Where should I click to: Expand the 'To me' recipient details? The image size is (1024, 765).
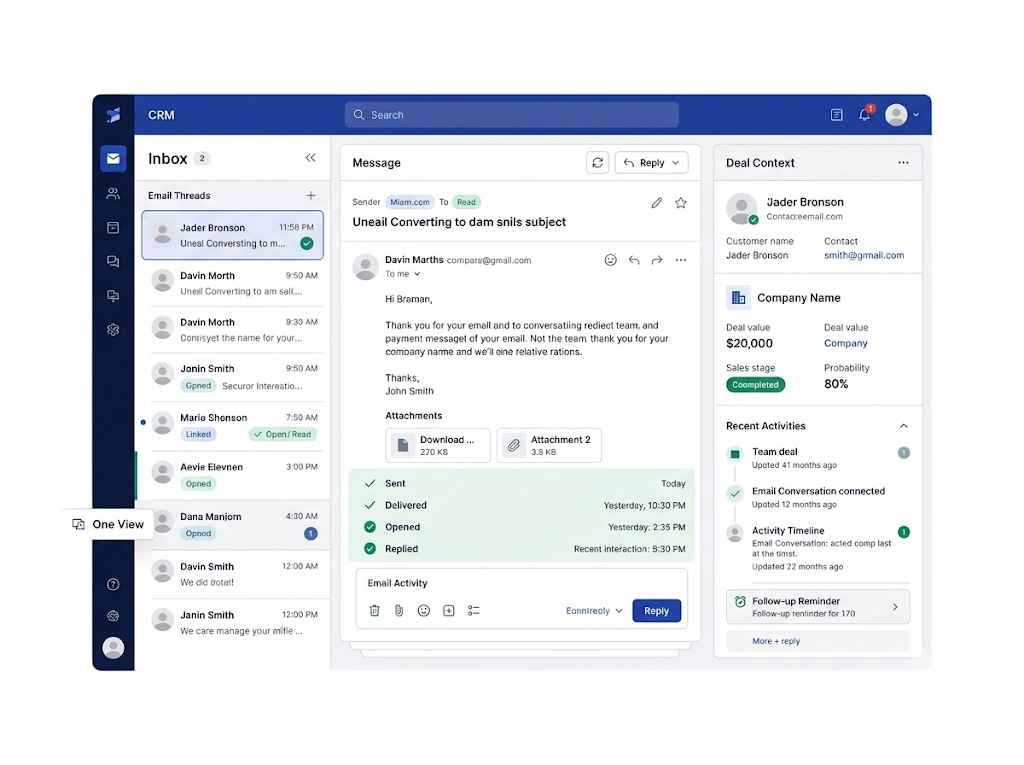pos(402,274)
